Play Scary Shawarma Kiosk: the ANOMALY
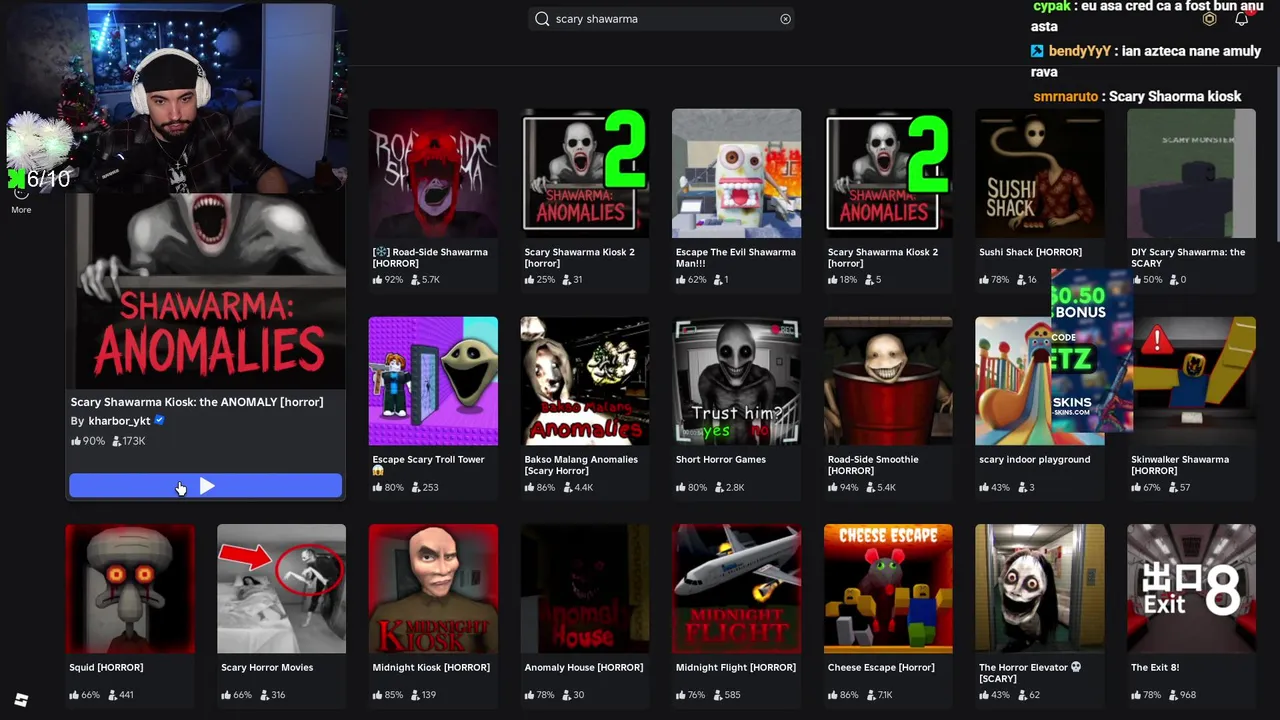This screenshot has width=1280, height=720. click(205, 486)
